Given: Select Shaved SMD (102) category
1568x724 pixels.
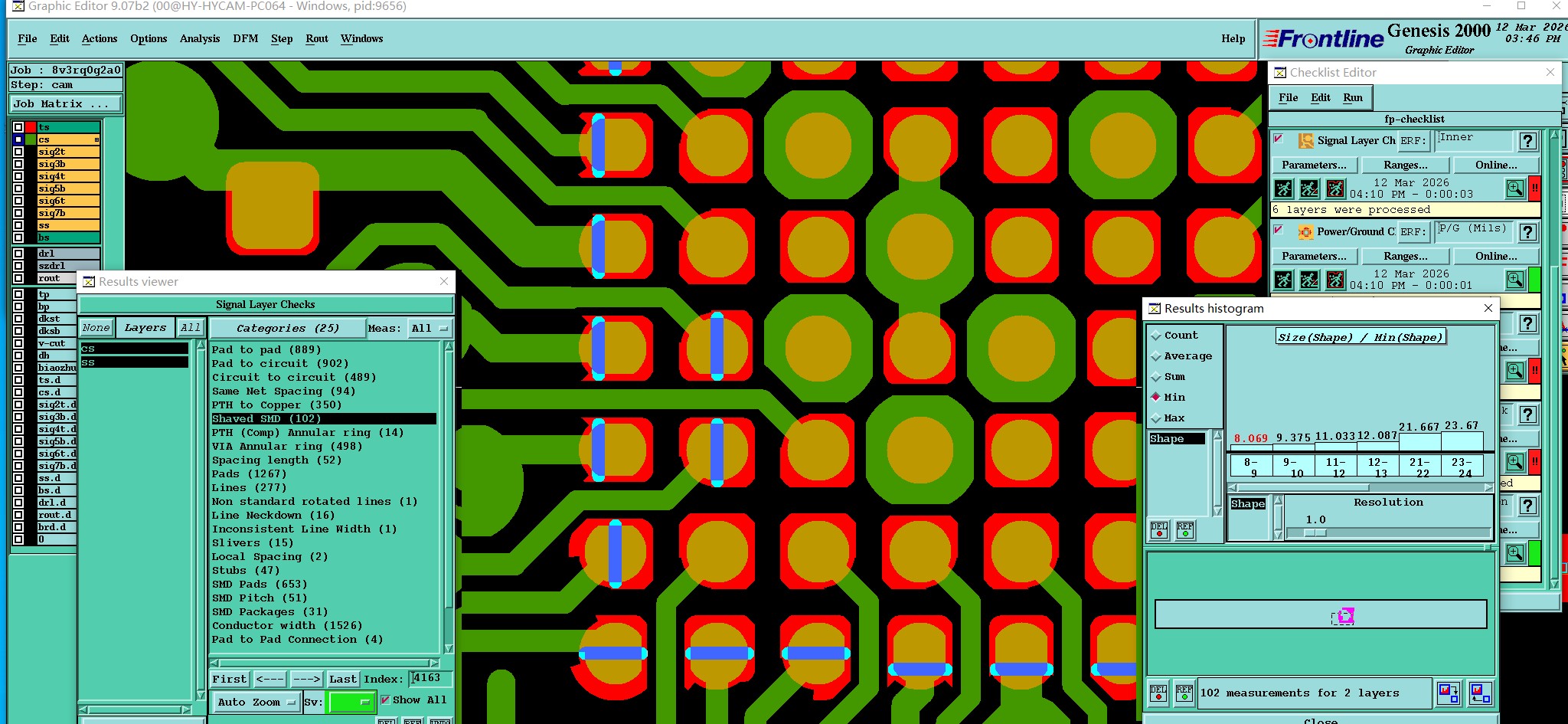Looking at the screenshot, I should click(x=324, y=419).
